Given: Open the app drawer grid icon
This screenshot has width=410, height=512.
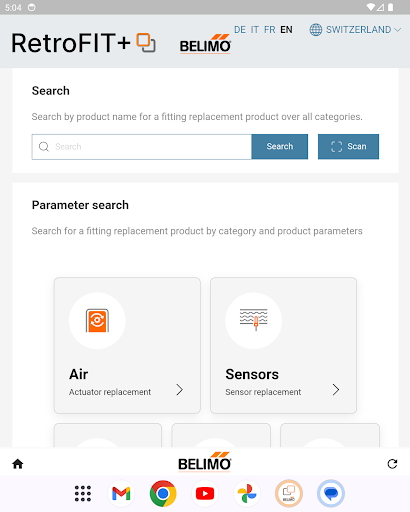Looking at the screenshot, I should click(83, 493).
